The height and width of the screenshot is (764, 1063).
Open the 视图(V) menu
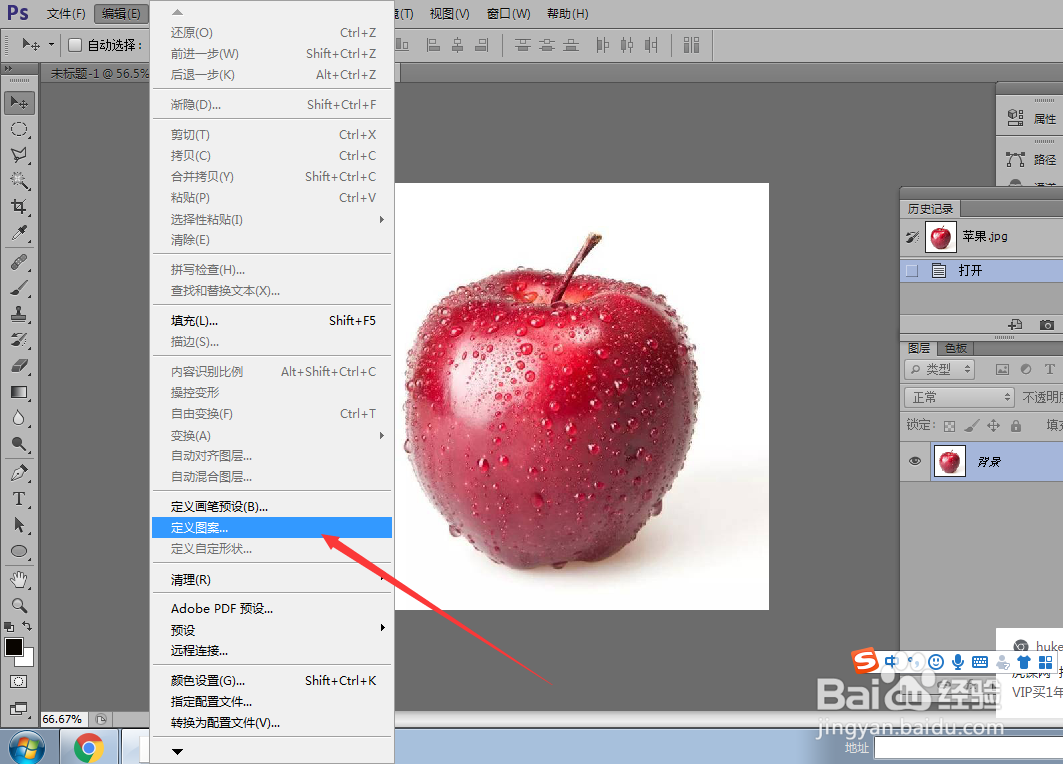click(449, 14)
